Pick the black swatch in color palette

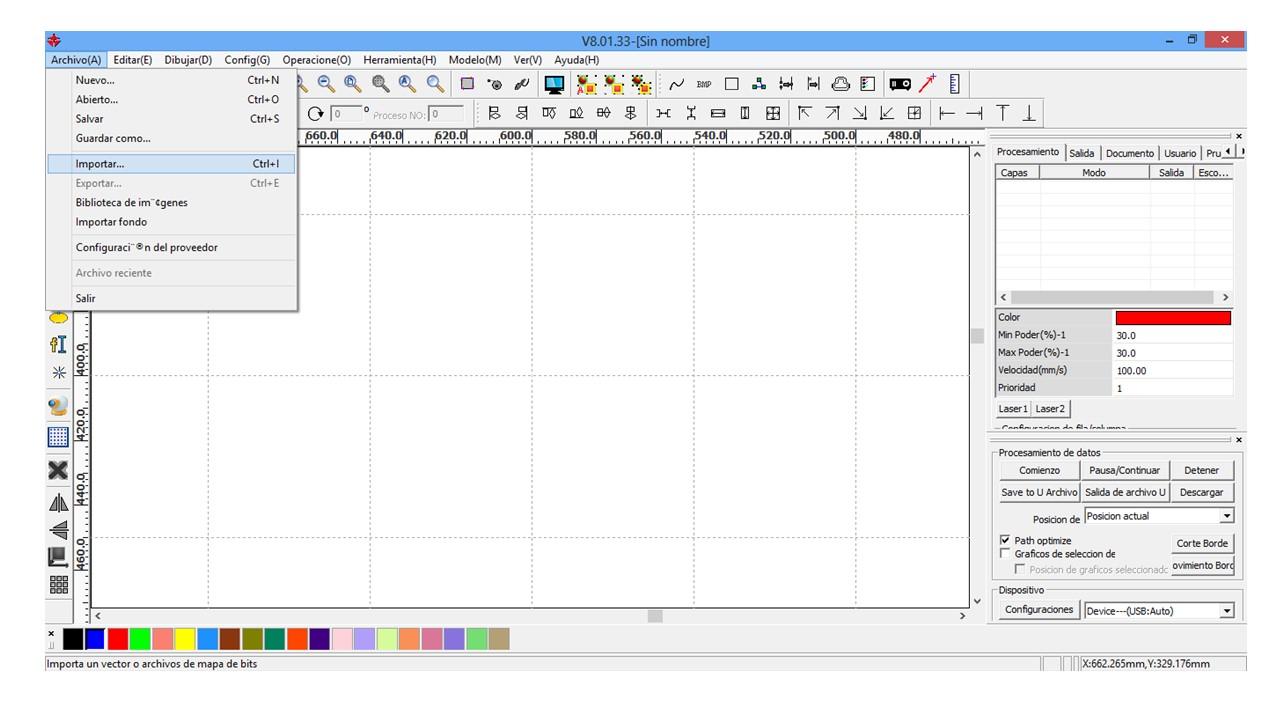(x=73, y=639)
